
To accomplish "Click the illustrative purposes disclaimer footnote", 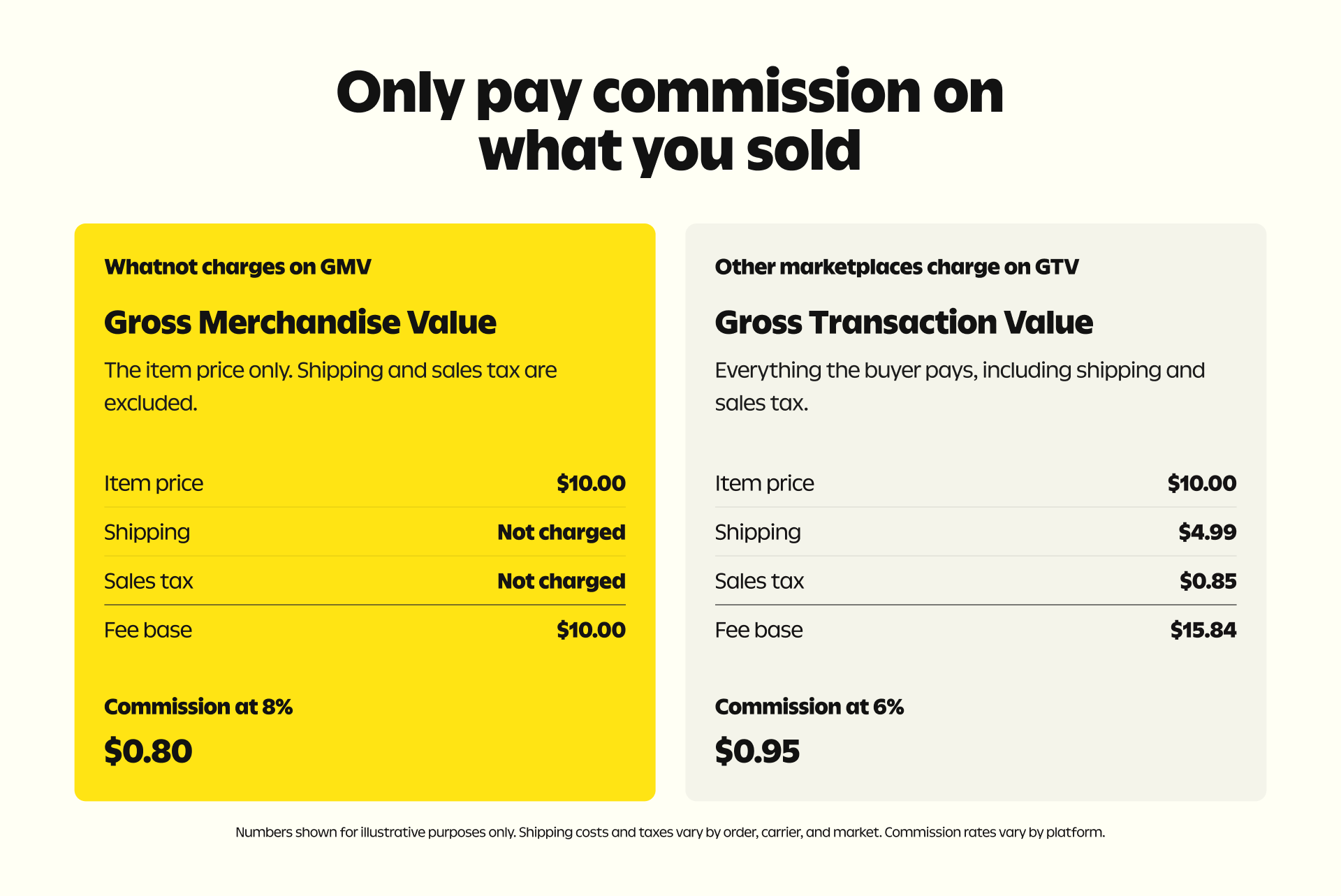I will click(670, 832).
